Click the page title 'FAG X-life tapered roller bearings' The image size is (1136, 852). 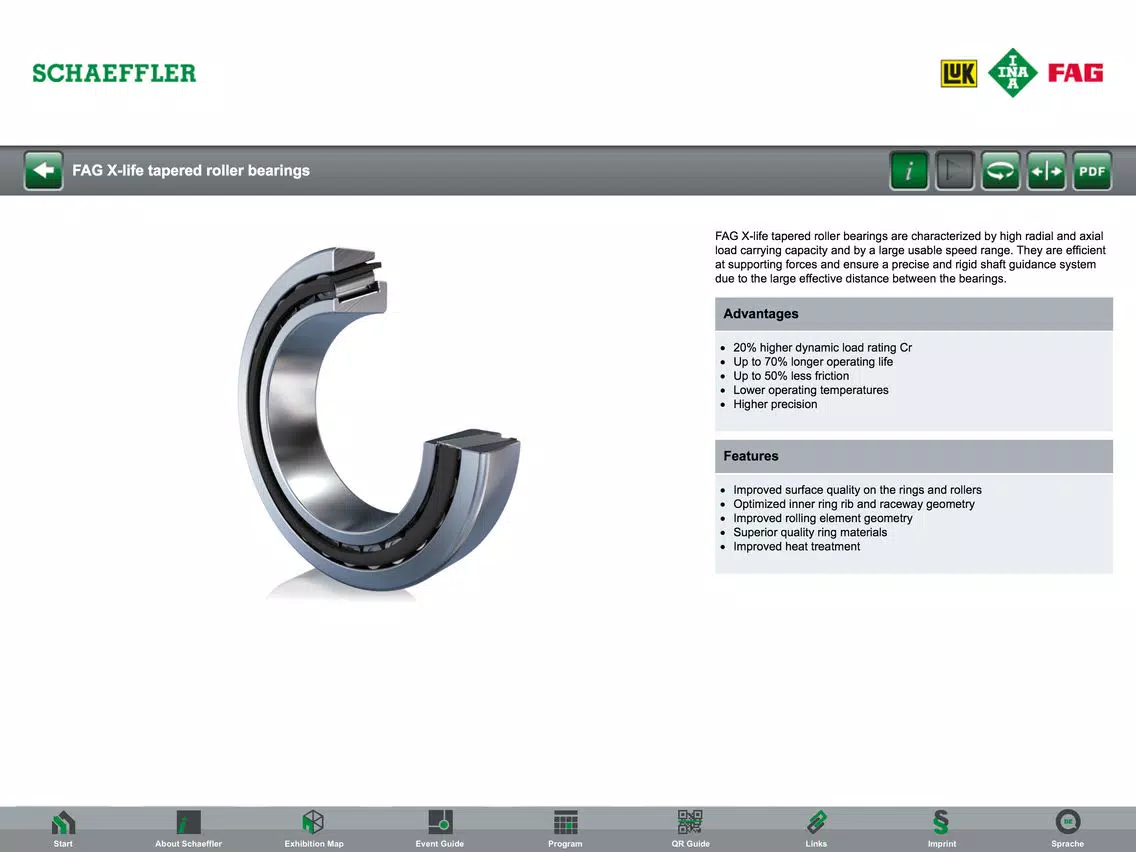(x=191, y=171)
